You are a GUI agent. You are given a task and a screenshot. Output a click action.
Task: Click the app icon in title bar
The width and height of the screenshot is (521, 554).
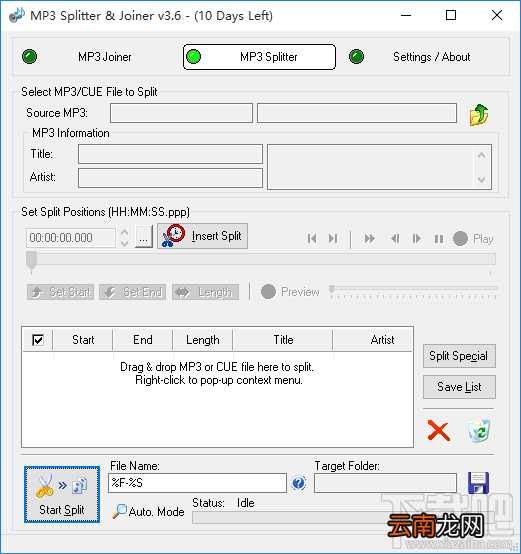[x=17, y=15]
